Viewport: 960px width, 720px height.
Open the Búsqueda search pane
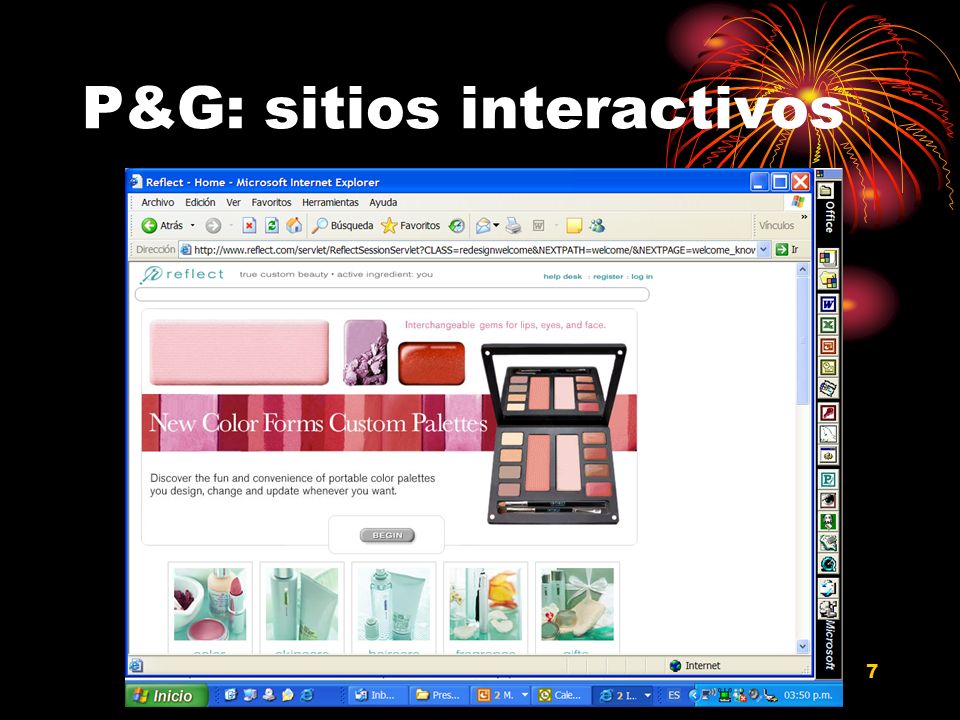[x=342, y=226]
